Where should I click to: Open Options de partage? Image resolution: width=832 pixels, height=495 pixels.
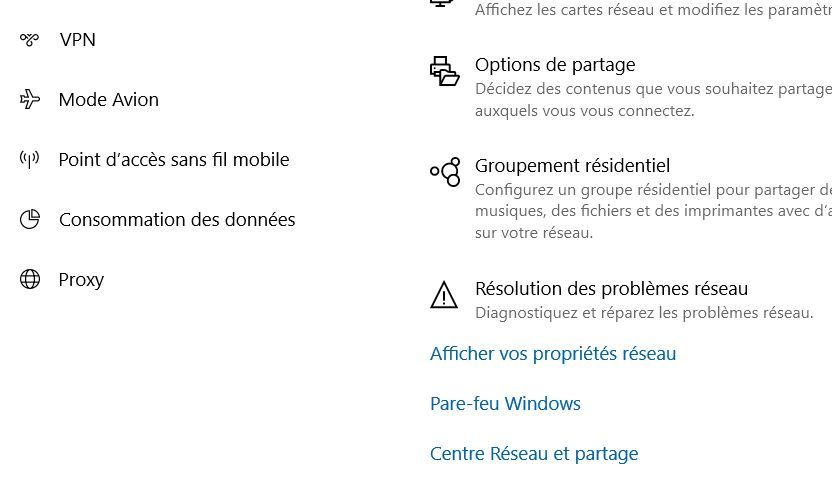point(555,65)
